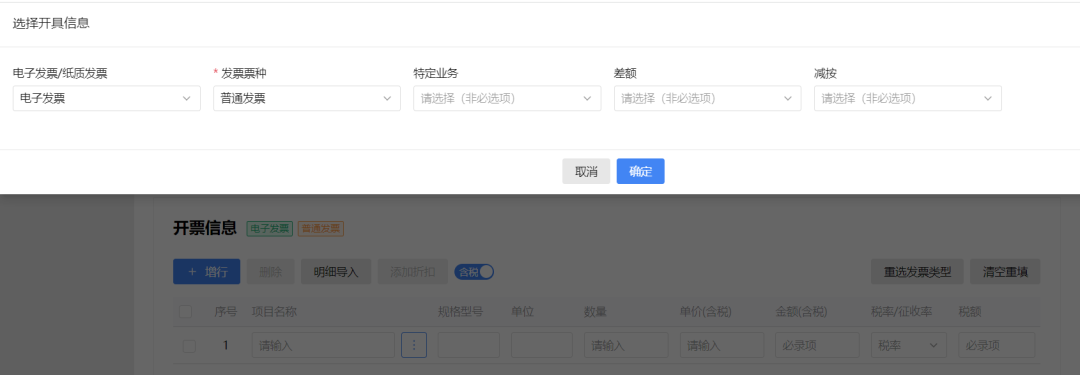Check the select-all checkbox in table header
The width and height of the screenshot is (1080, 375).
(x=185, y=312)
